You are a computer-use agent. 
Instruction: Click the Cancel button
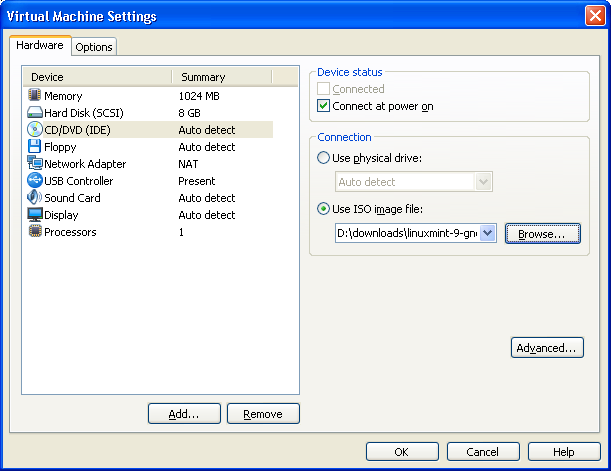click(x=483, y=452)
